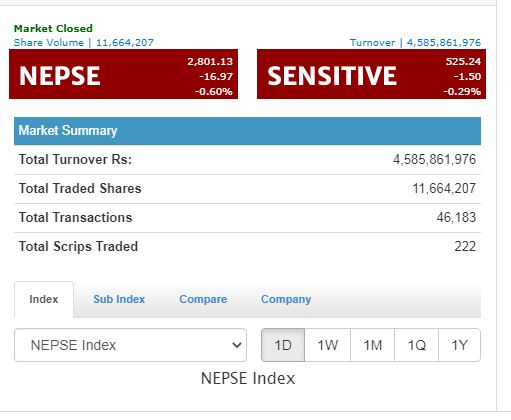Click the NEPSE percent change -0.60%
The height and width of the screenshot is (420, 511).
tap(214, 91)
